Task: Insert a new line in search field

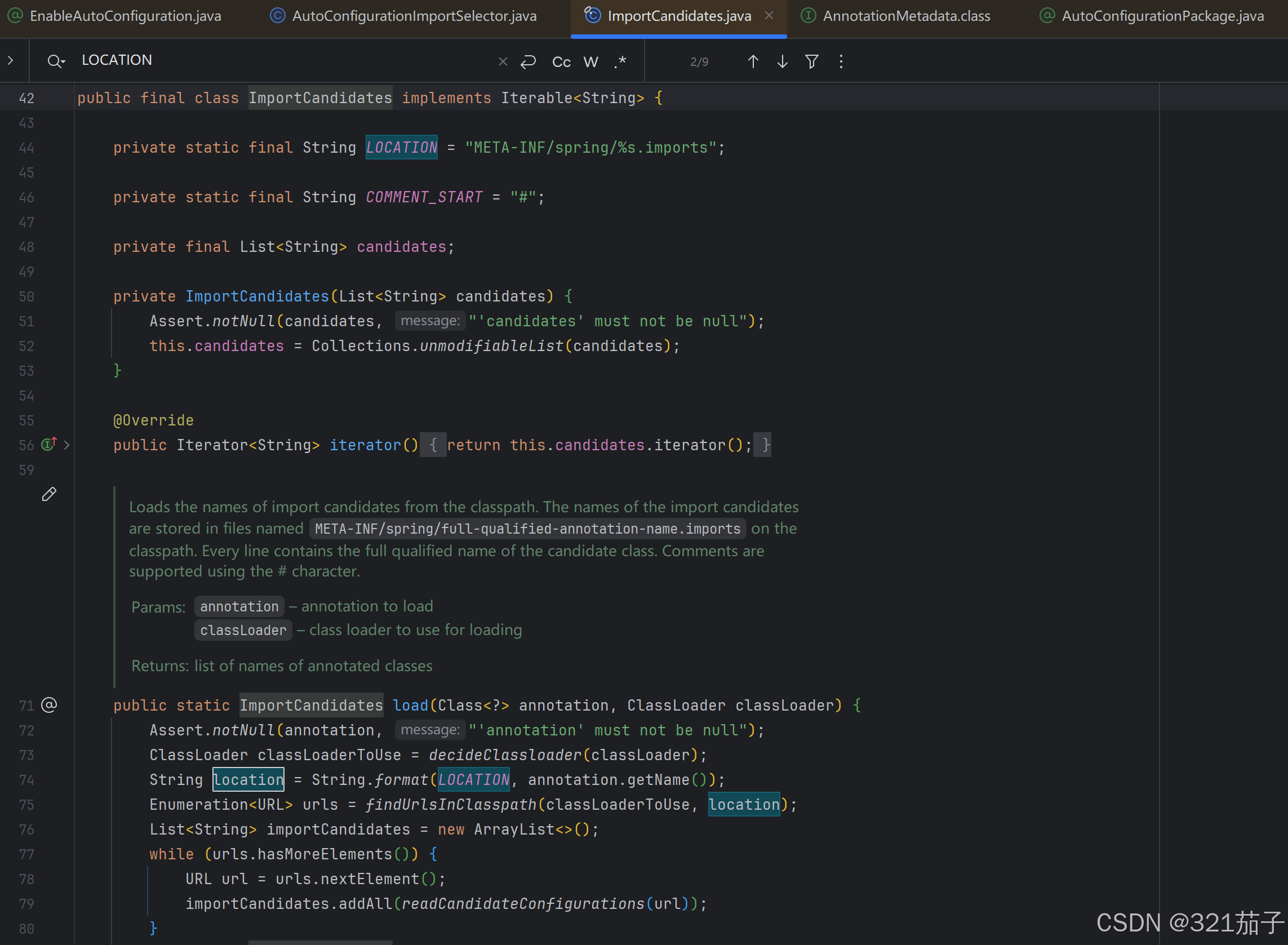Action: click(528, 61)
